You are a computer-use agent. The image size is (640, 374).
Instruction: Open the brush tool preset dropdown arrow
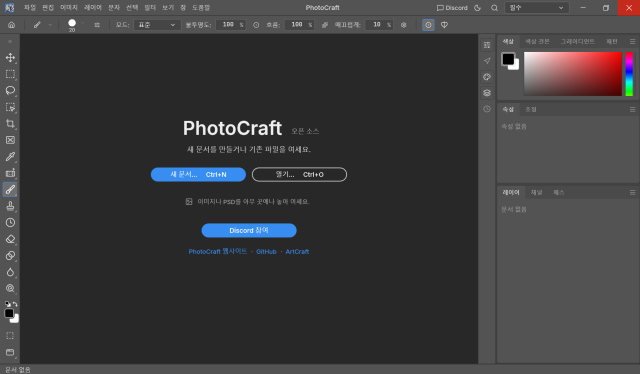click(50, 25)
